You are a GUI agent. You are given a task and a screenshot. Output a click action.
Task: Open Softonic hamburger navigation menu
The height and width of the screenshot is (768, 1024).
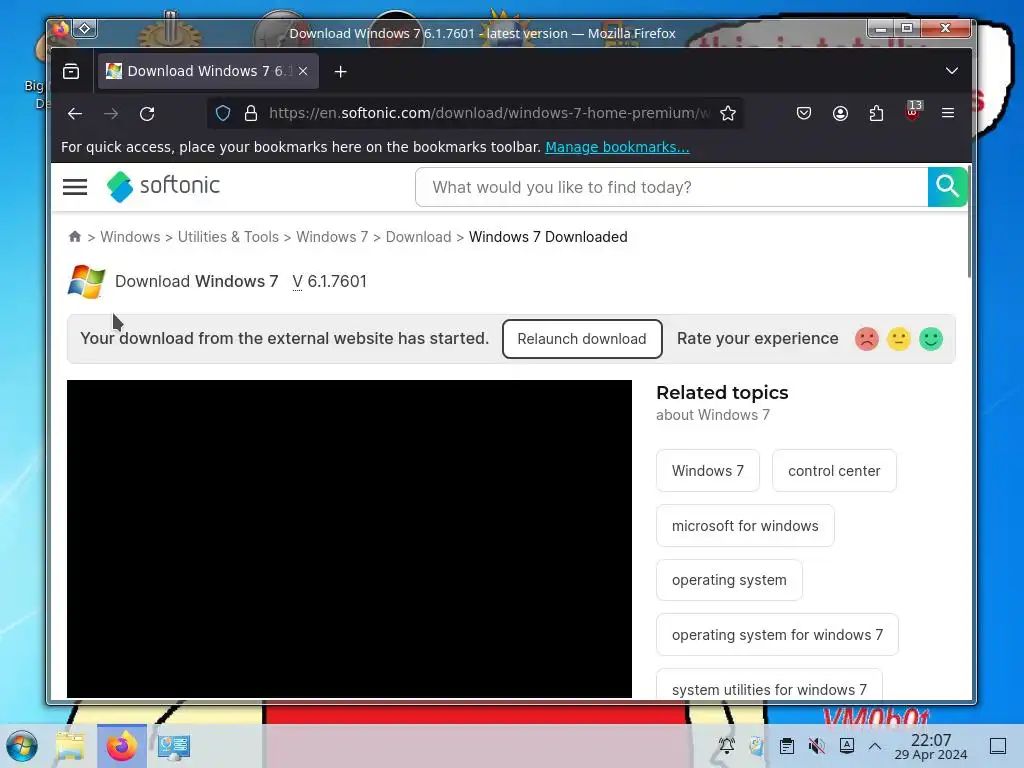[75, 187]
